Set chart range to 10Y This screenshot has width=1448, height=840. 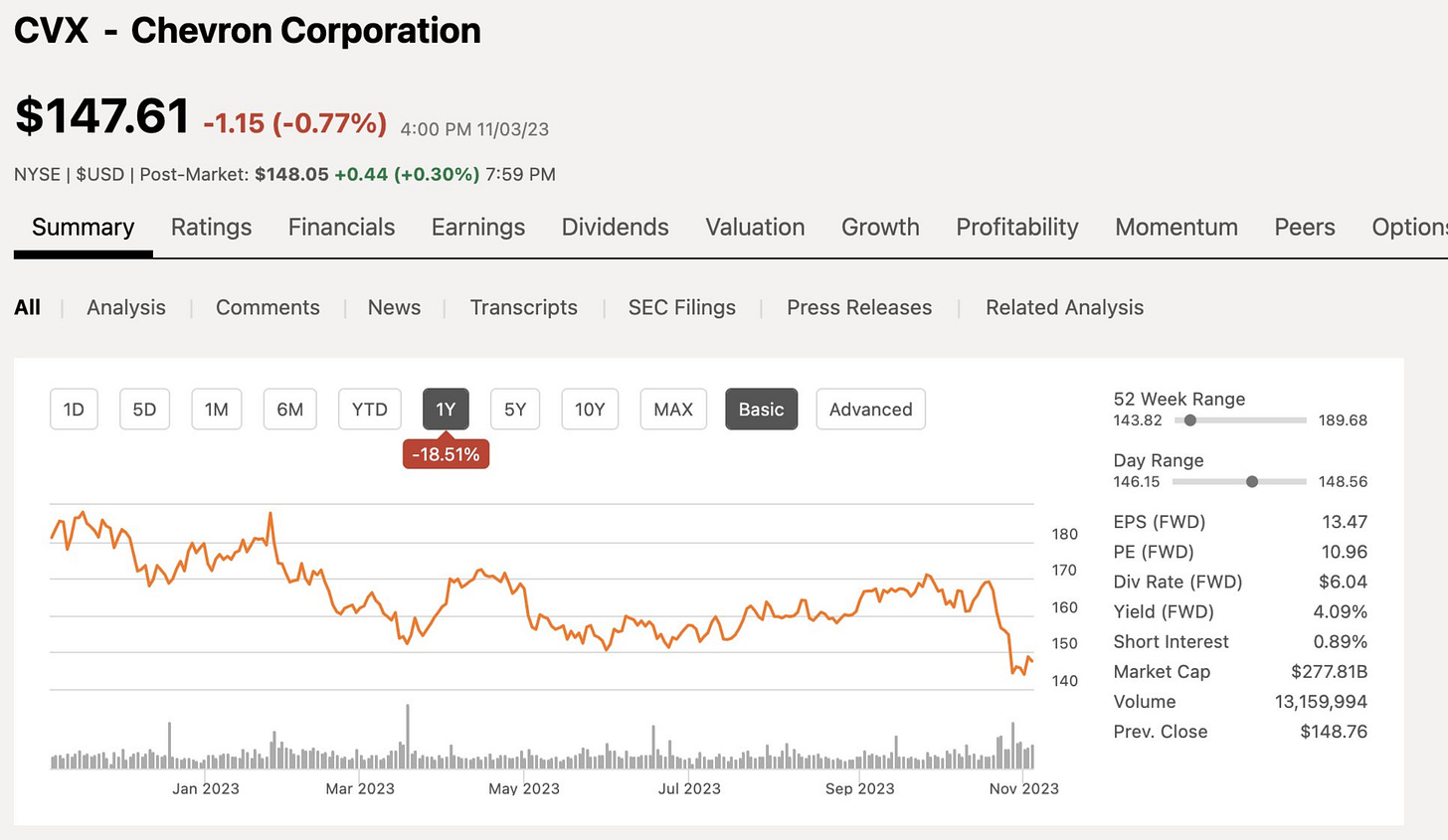point(590,410)
